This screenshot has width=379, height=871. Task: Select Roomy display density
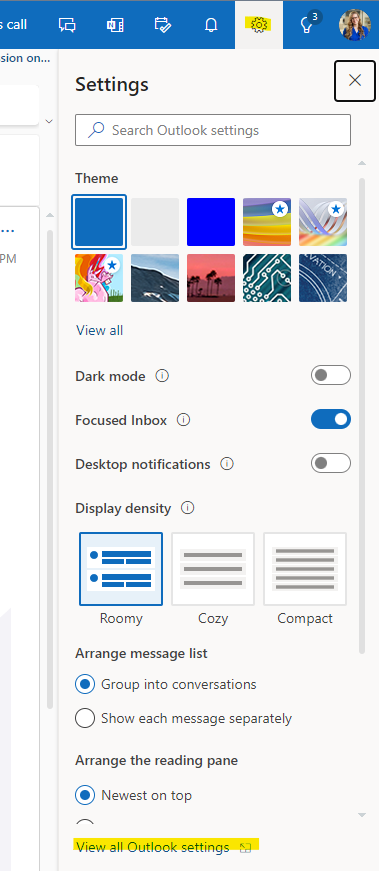click(x=121, y=569)
